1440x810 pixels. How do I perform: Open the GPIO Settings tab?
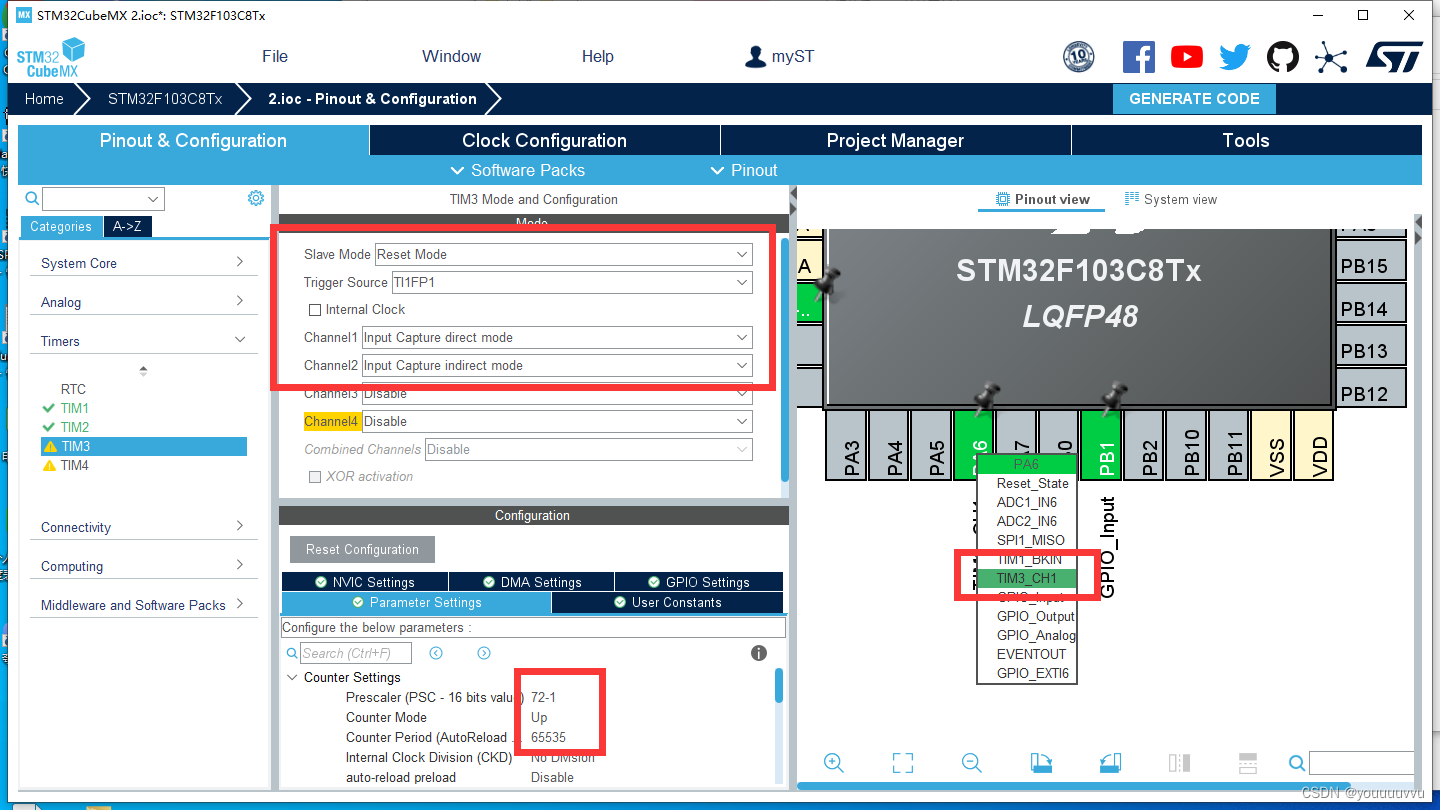698,582
